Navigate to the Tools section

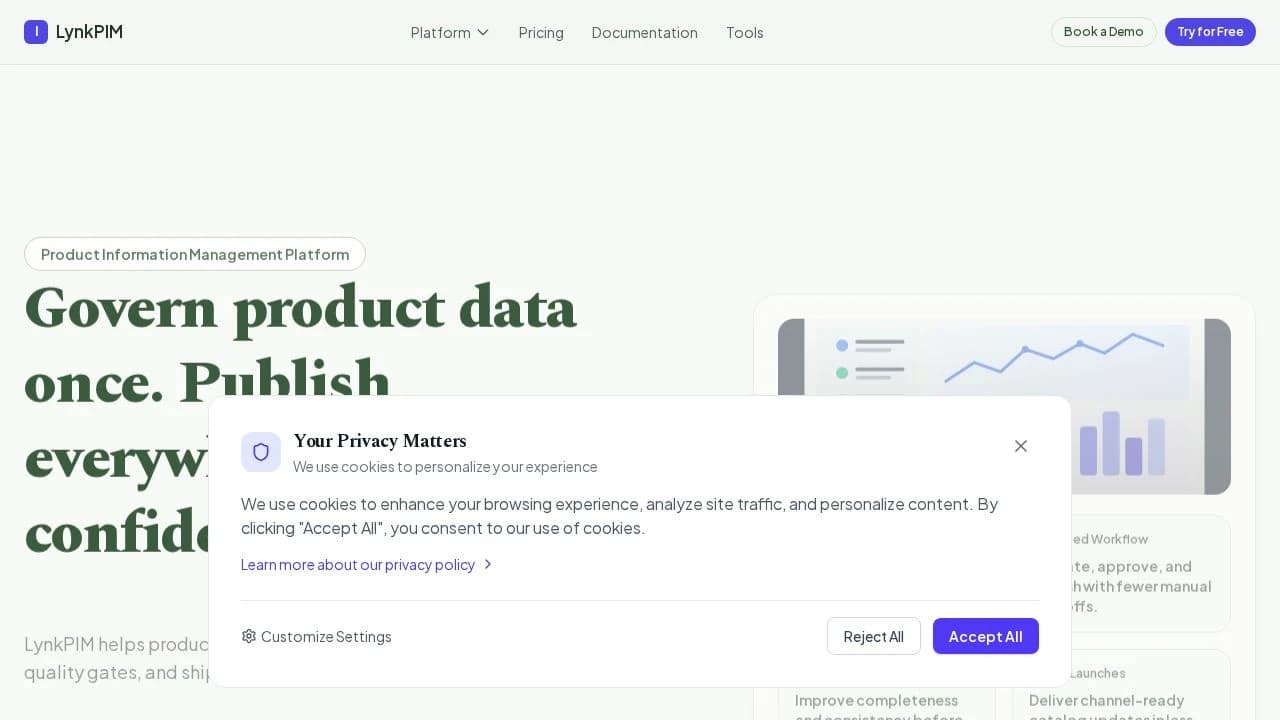tap(744, 33)
